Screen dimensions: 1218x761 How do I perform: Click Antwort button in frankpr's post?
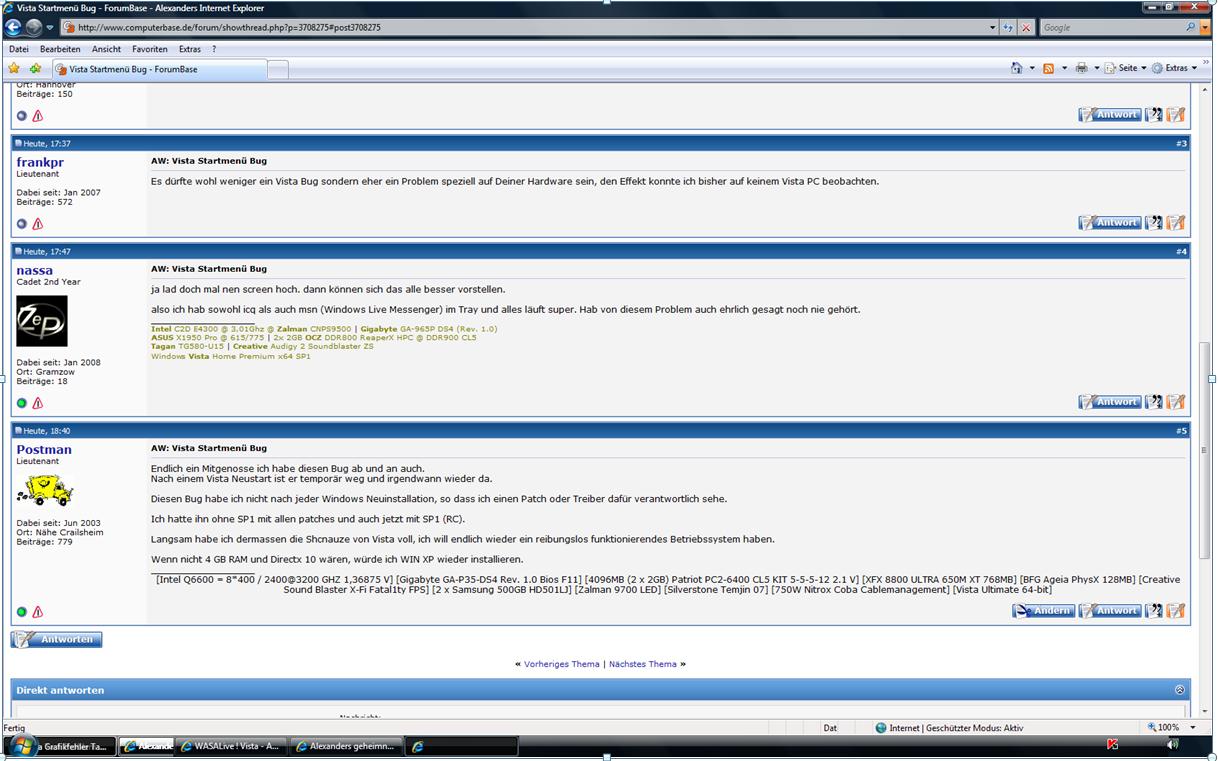(x=1109, y=222)
